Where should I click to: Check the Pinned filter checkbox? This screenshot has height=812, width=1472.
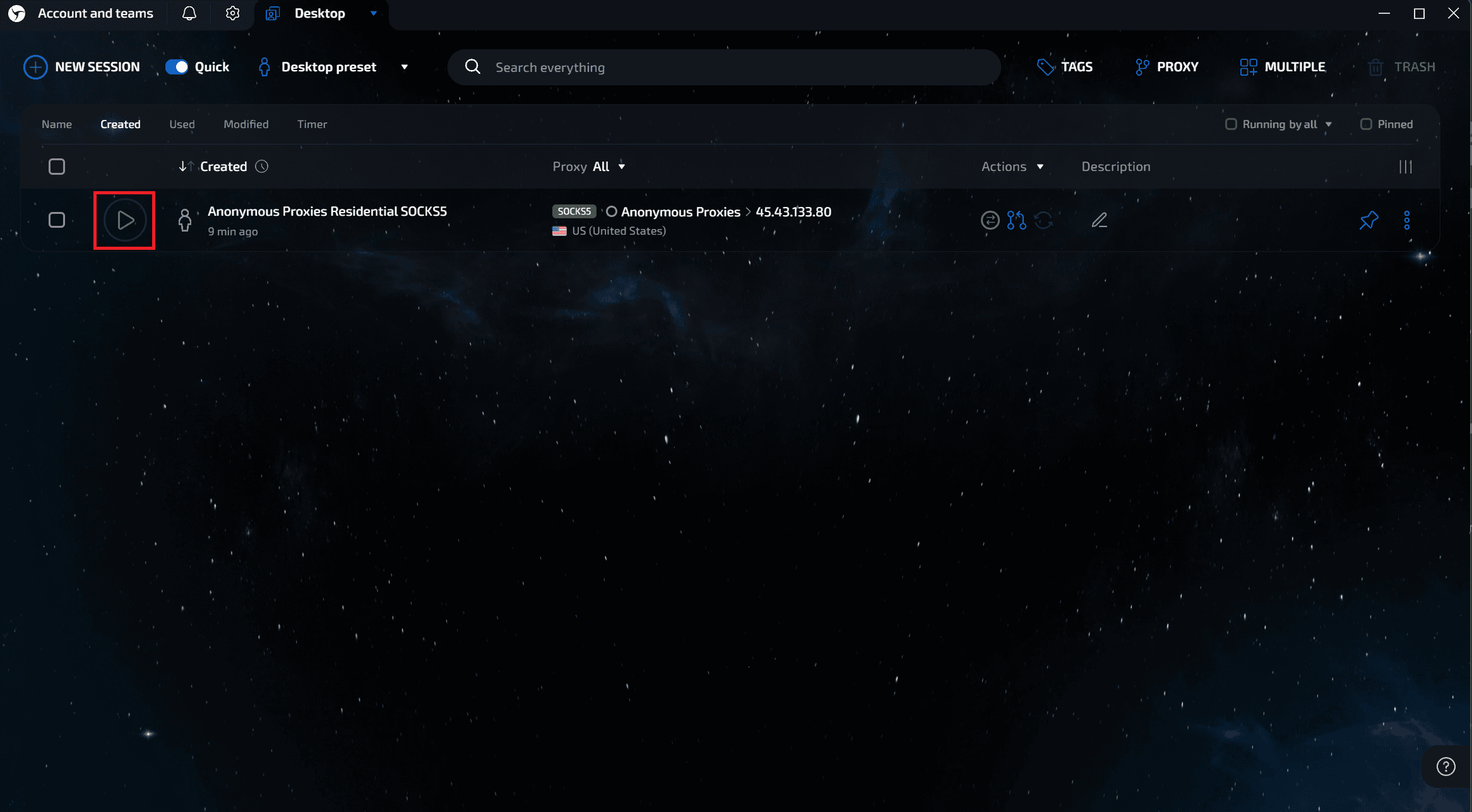pyautogui.click(x=1366, y=124)
